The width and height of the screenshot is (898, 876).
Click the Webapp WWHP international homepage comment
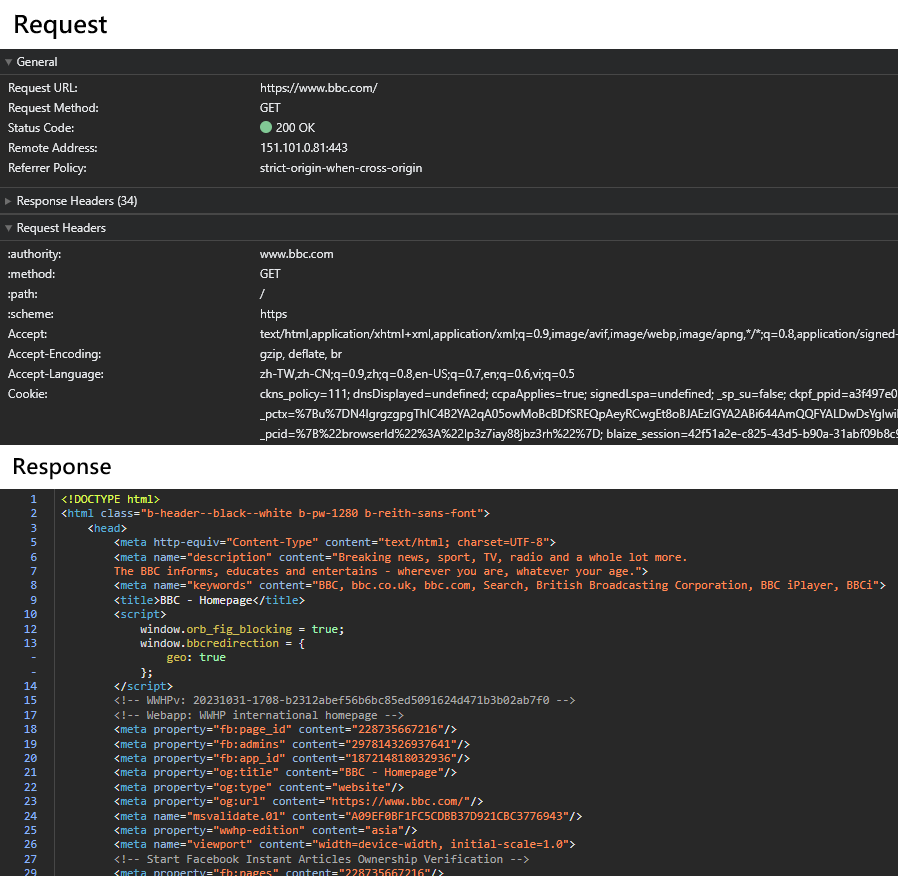(x=259, y=715)
